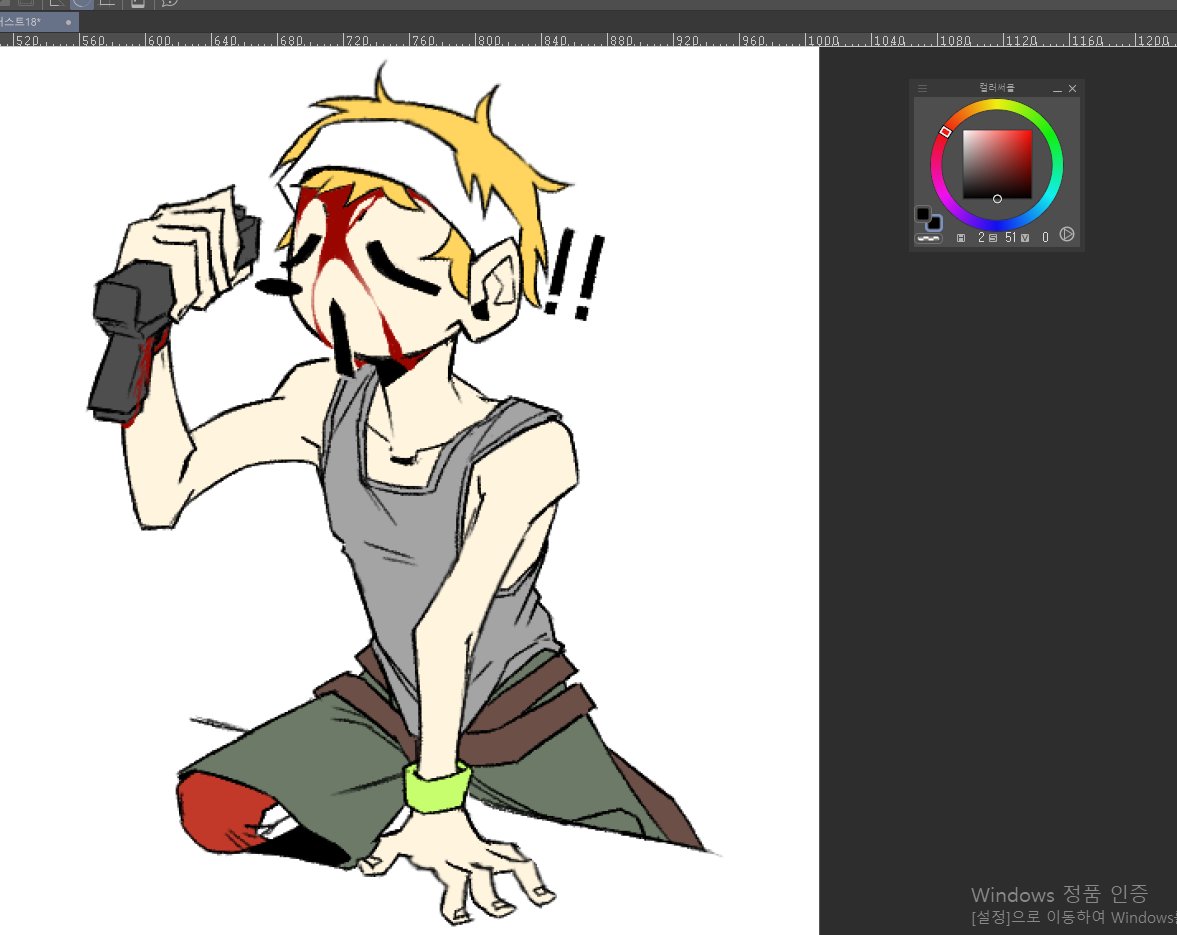Click the V value icon in the color panel
Image resolution: width=1177 pixels, height=935 pixels.
tap(1025, 238)
